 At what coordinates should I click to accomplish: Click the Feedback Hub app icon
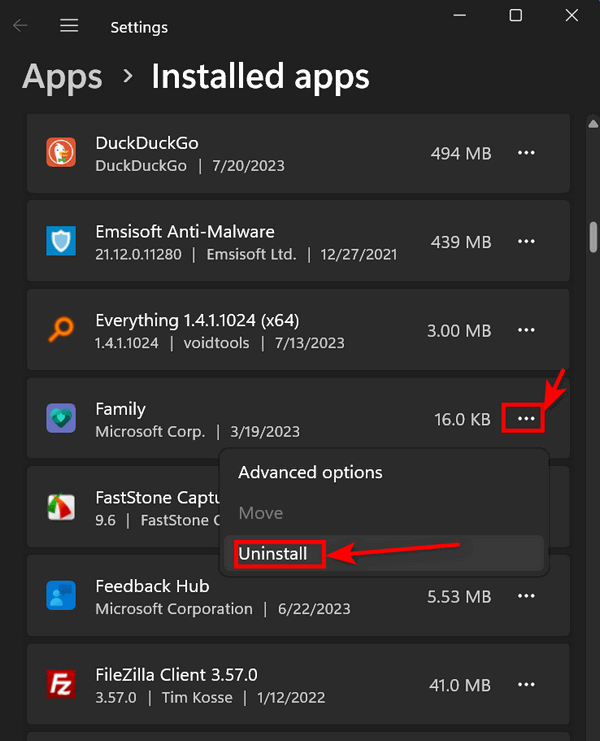[x=61, y=595]
